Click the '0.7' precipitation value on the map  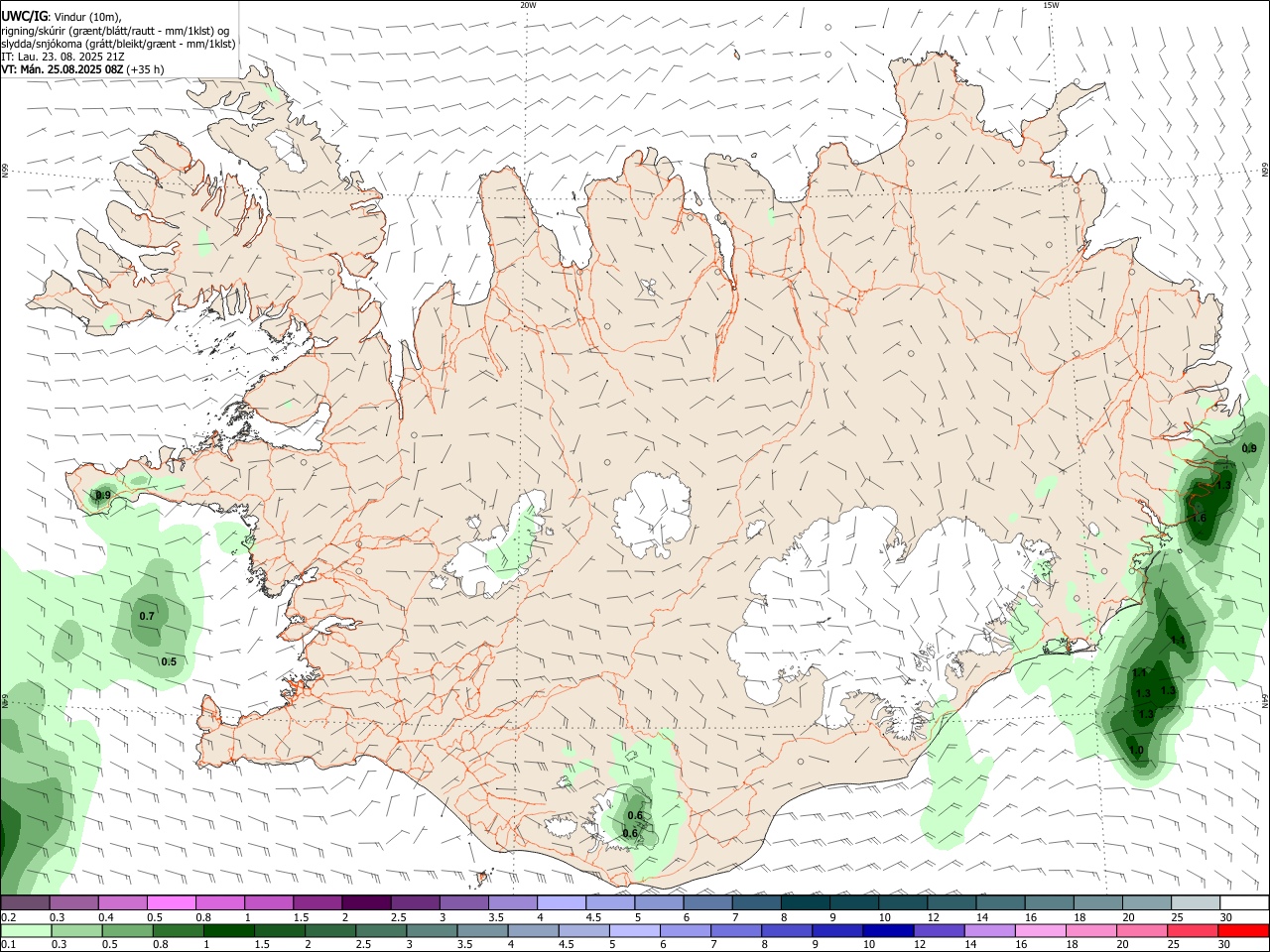147,616
